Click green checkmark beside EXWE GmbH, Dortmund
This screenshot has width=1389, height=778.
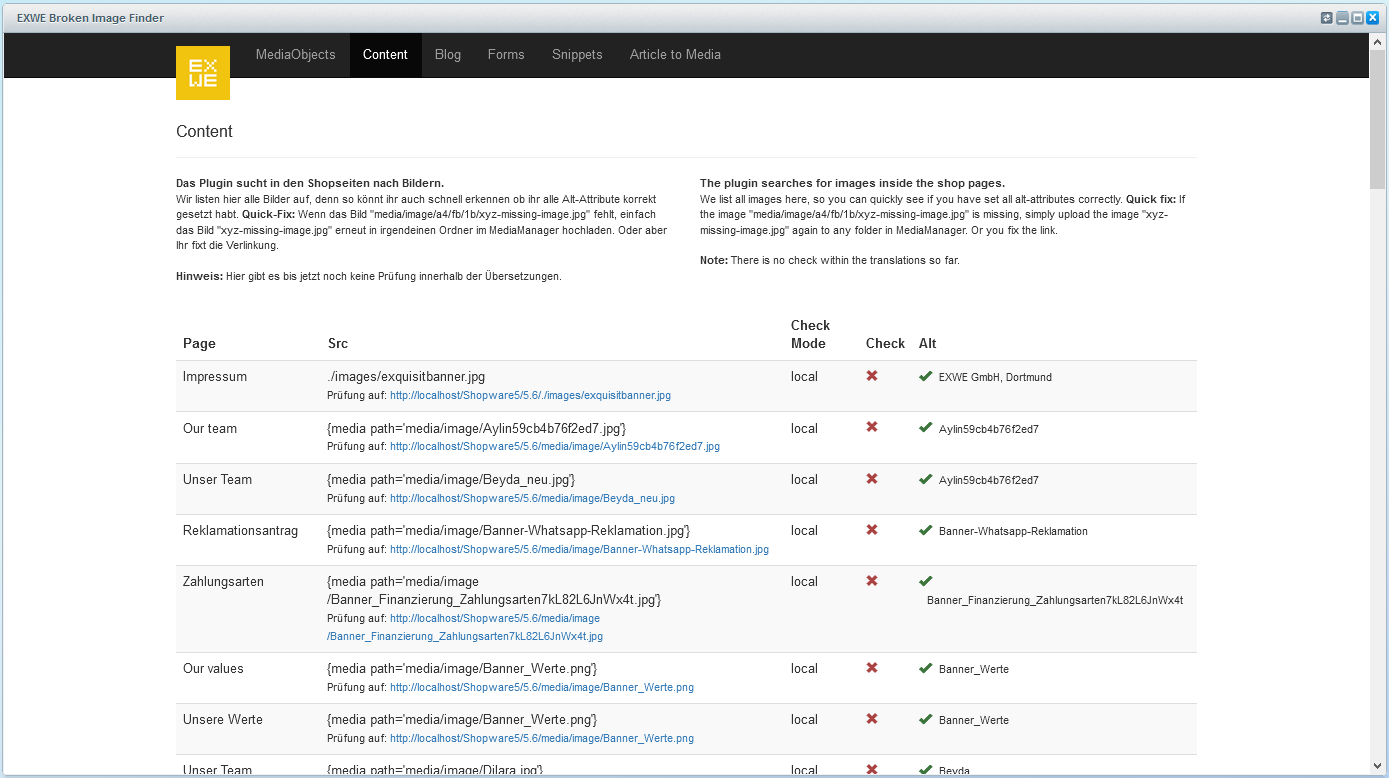(x=926, y=376)
